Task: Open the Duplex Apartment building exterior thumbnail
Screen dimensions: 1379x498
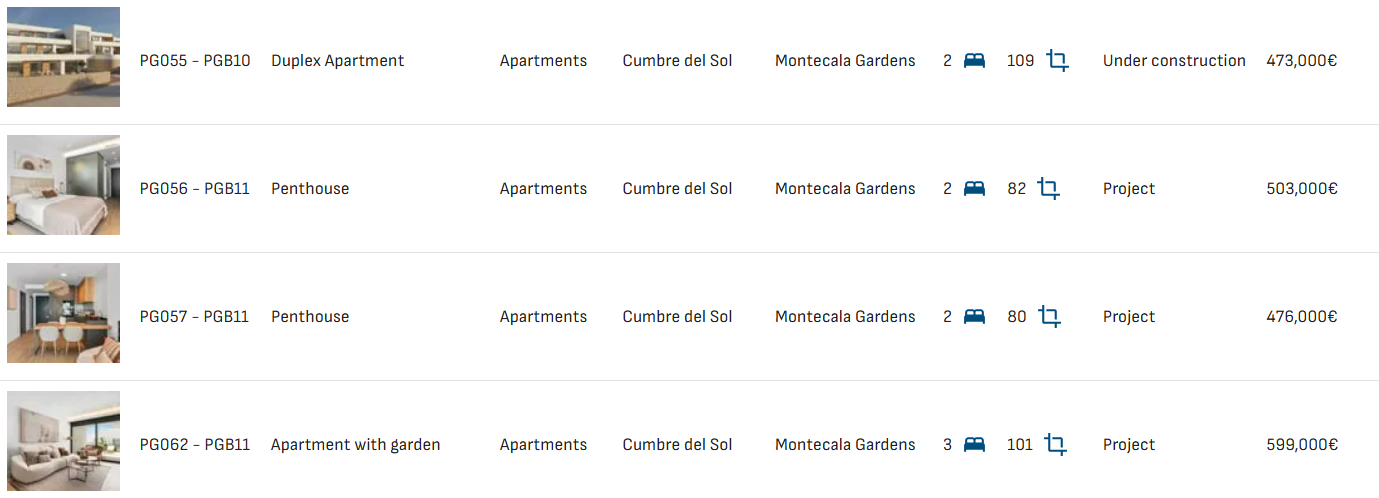Action: [63, 57]
